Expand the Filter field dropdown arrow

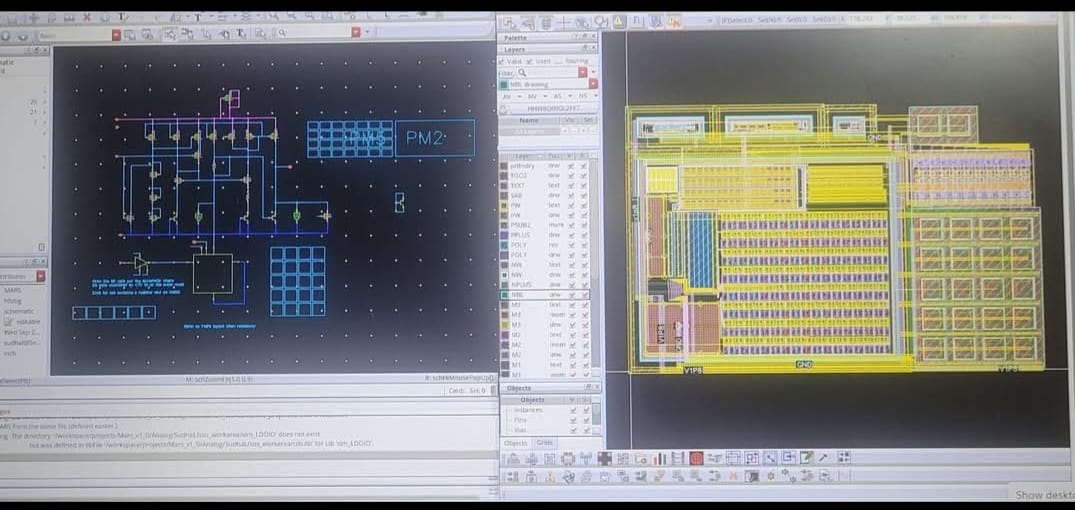click(x=594, y=72)
